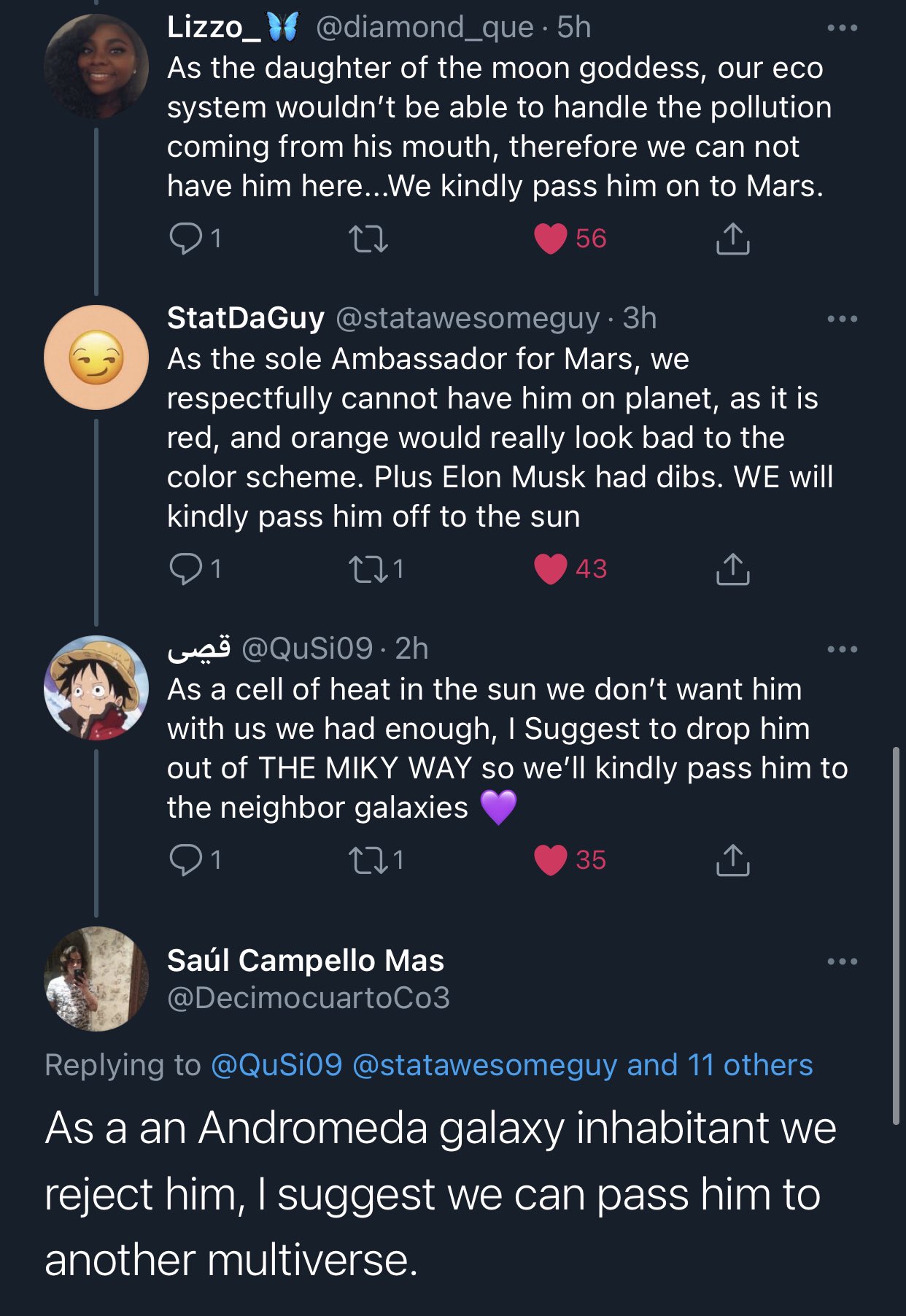906x1316 pixels.
Task: Reply to @QuSi09's neighbor galaxies tweet
Action: tap(185, 860)
